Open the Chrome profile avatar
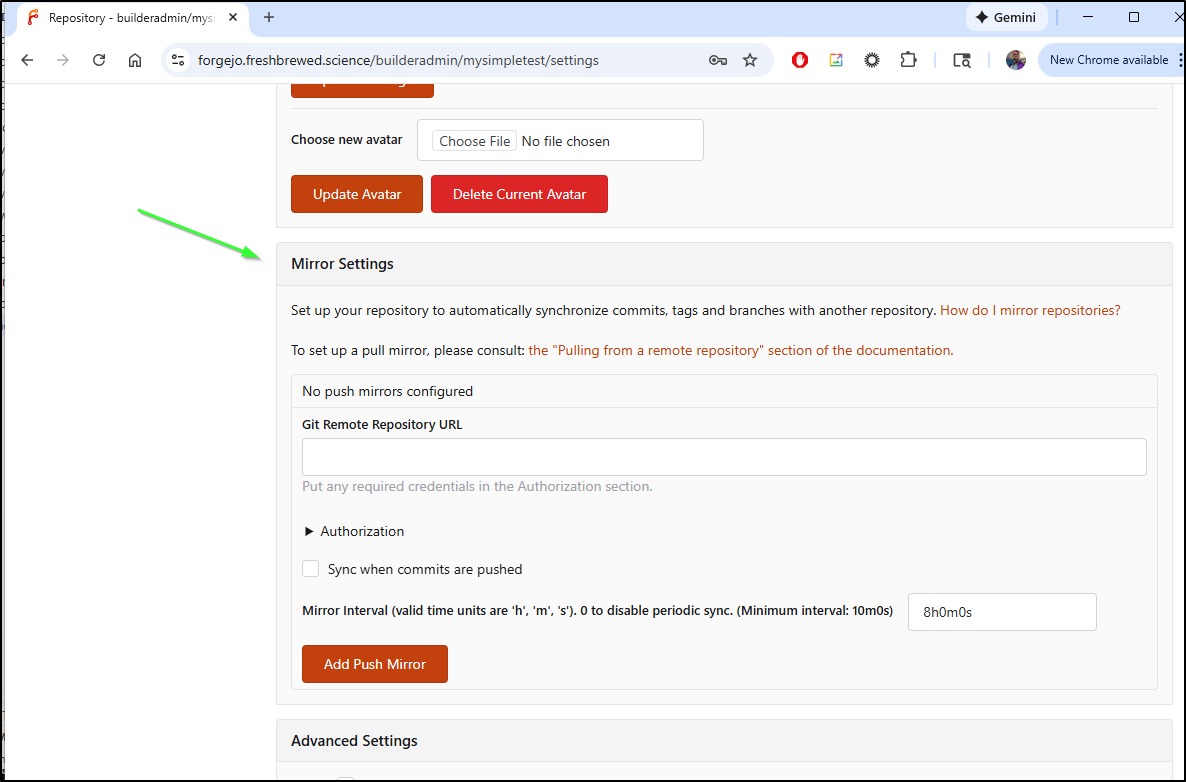The width and height of the screenshot is (1186, 782). (x=1016, y=60)
